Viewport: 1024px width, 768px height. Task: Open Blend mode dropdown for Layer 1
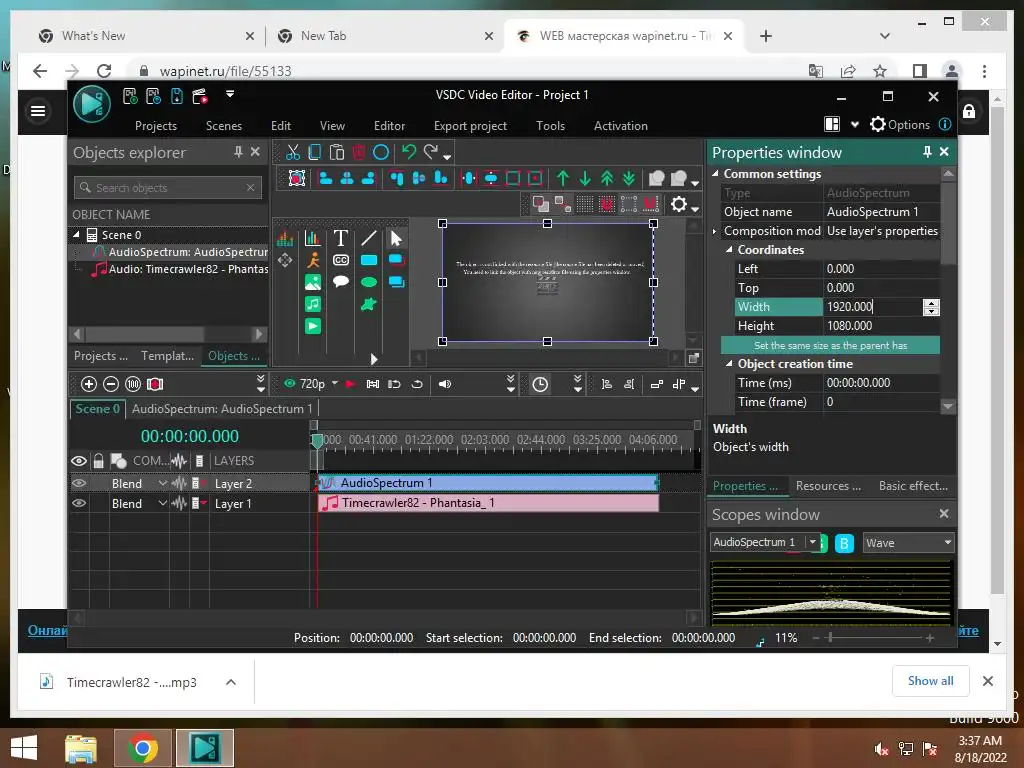click(163, 504)
